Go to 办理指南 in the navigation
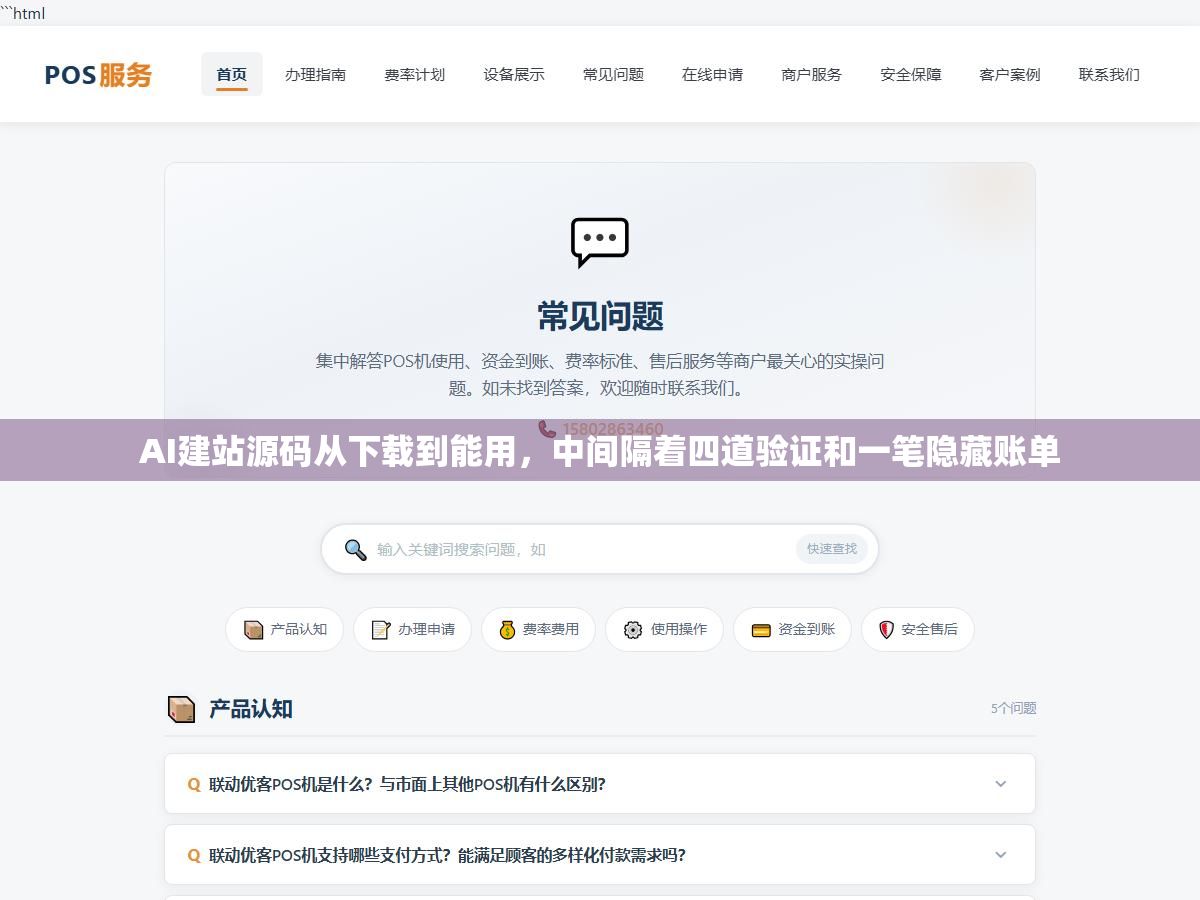This screenshot has height=900, width=1200. [x=315, y=74]
